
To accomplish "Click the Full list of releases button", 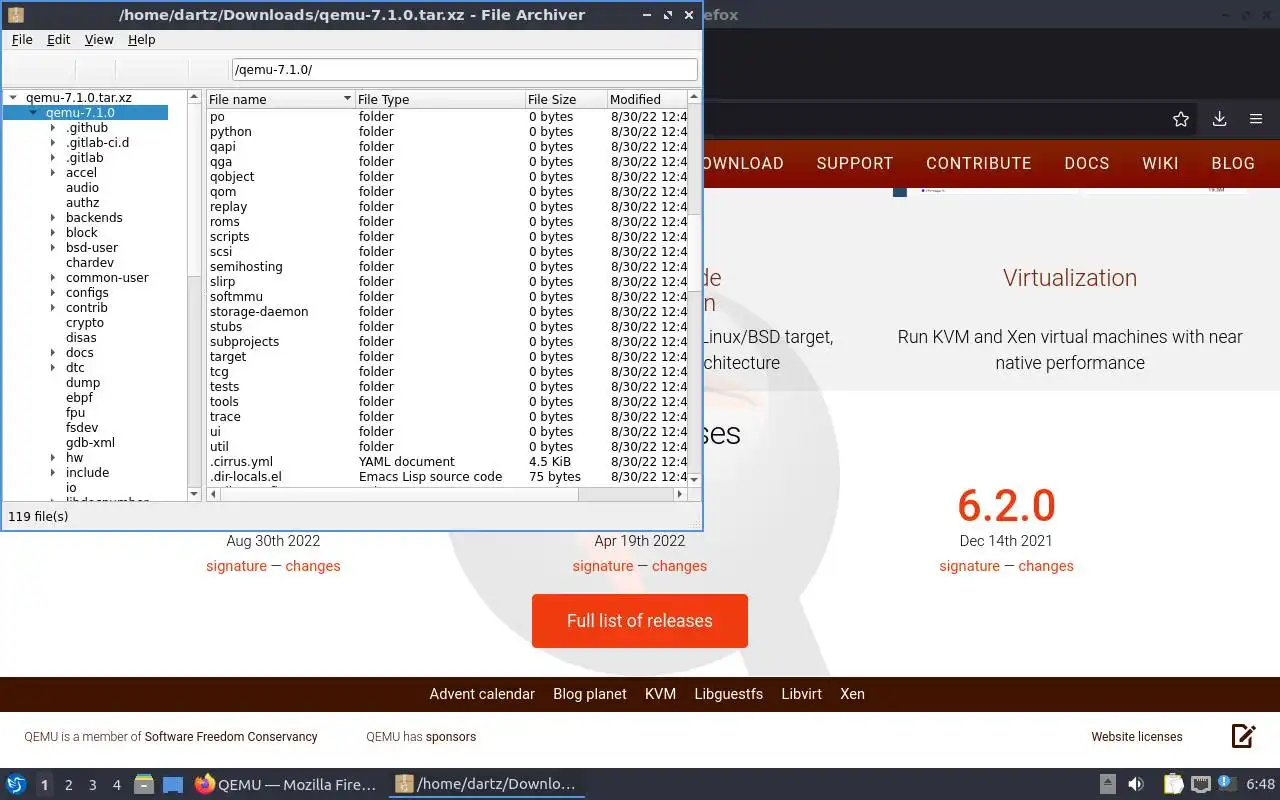I will point(640,621).
